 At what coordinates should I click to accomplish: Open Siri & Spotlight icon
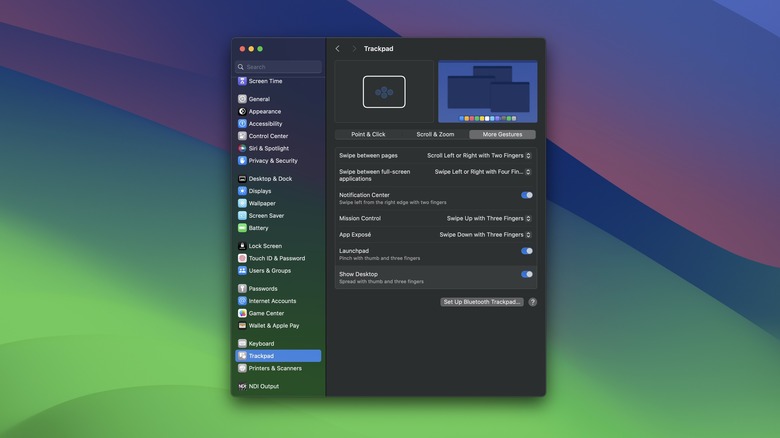242,148
